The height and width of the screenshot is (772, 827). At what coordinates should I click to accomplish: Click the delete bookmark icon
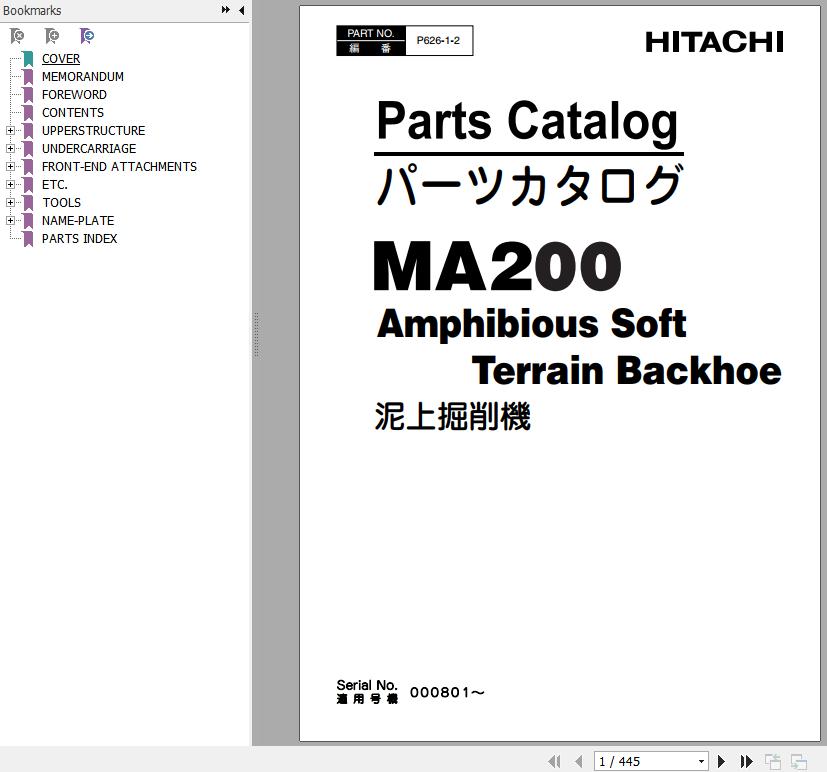(x=17, y=36)
